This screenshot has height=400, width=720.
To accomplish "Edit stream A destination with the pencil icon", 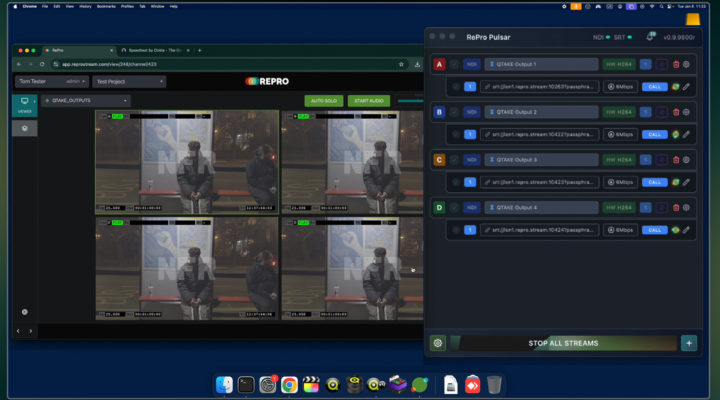I will (686, 87).
